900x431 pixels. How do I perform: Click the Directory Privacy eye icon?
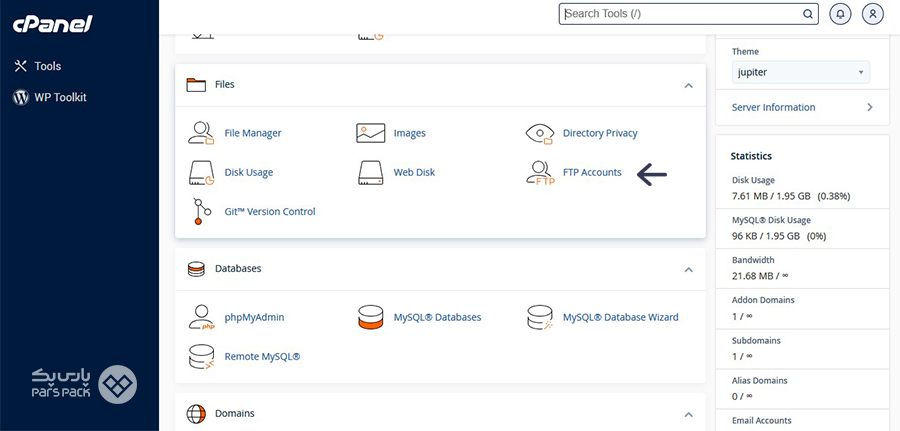540,133
